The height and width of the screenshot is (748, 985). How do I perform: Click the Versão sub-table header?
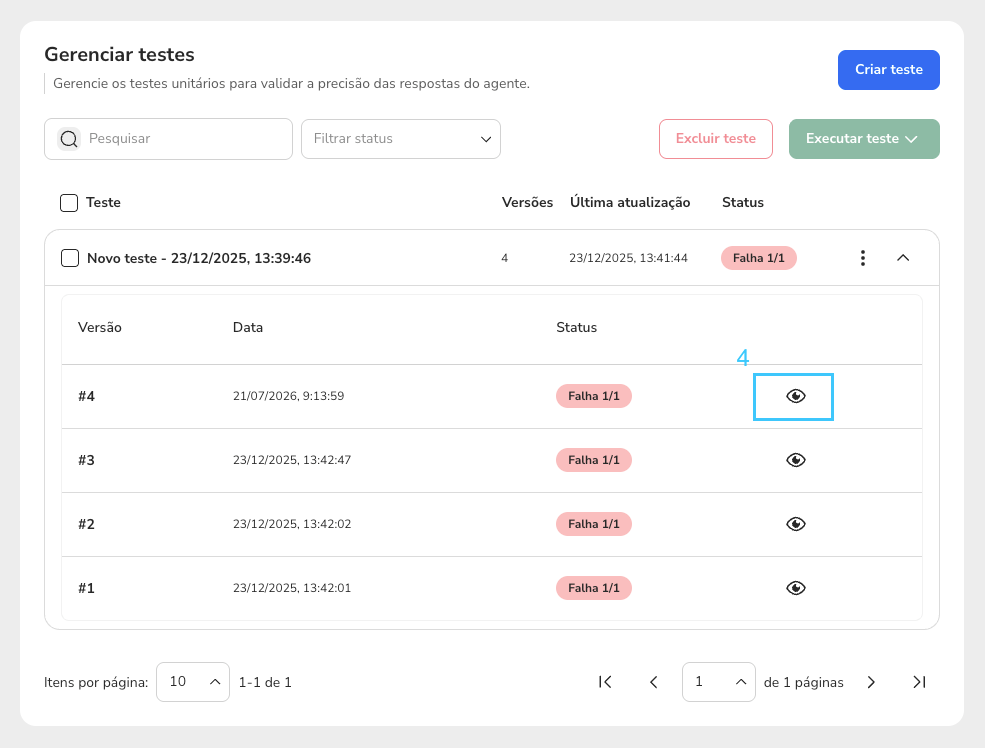coord(100,327)
